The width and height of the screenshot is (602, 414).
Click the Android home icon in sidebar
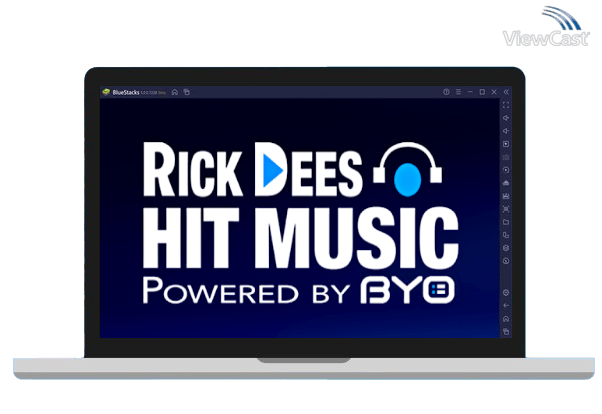pos(506,319)
